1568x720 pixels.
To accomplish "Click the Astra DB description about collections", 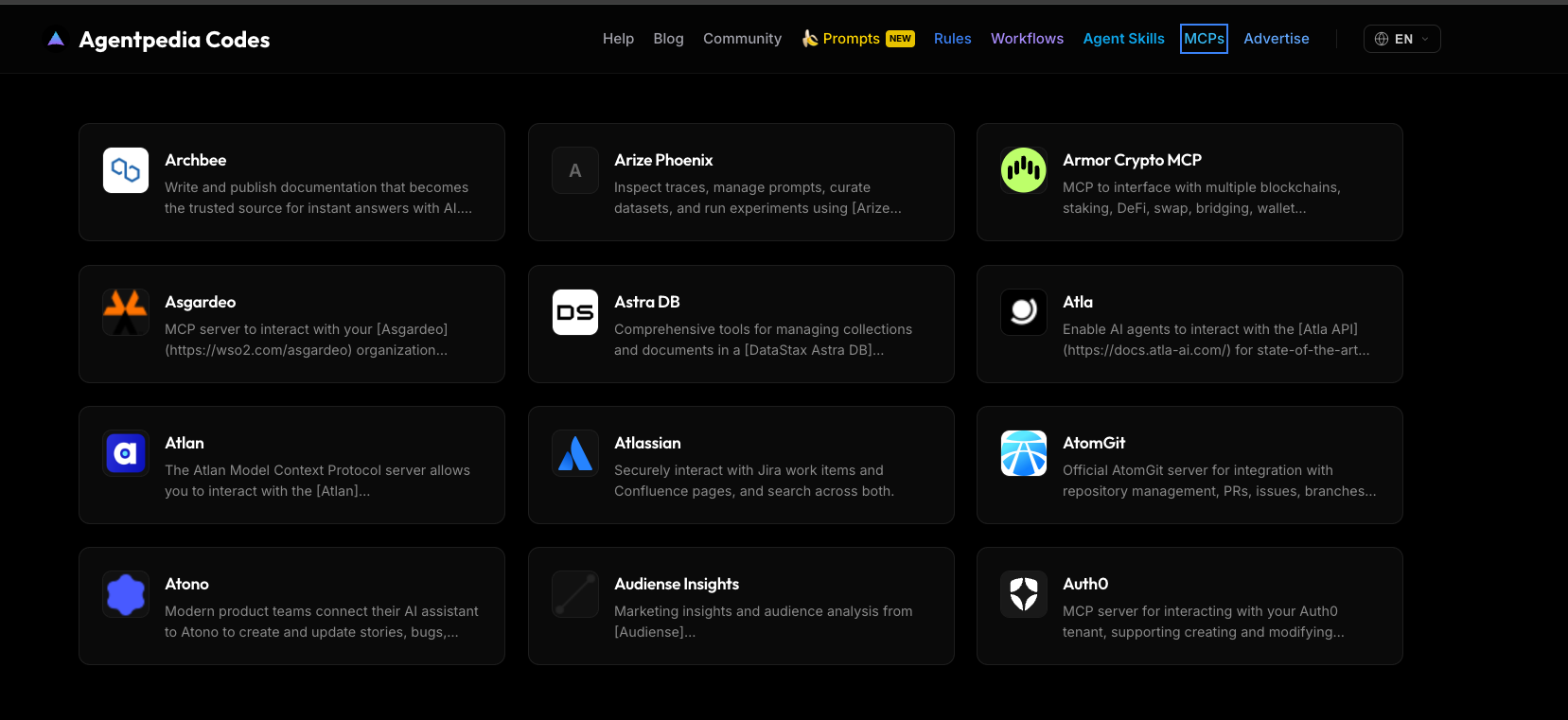I will coord(764,340).
